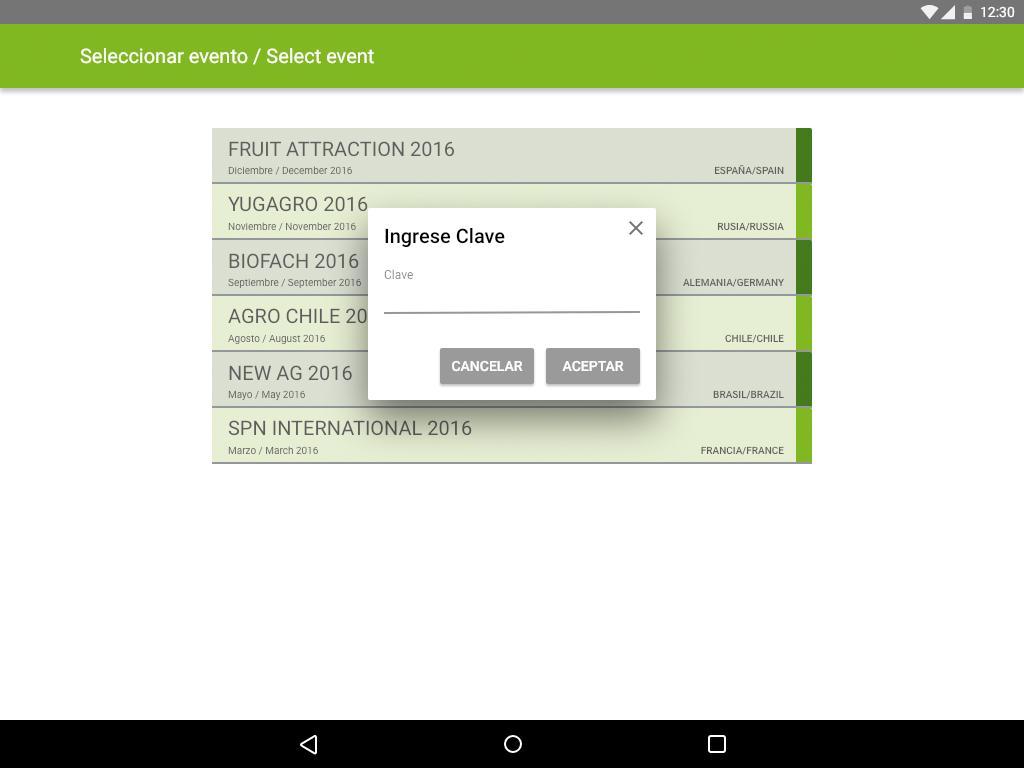Open recent apps with the square icon
Image resolution: width=1024 pixels, height=768 pixels.
click(716, 744)
